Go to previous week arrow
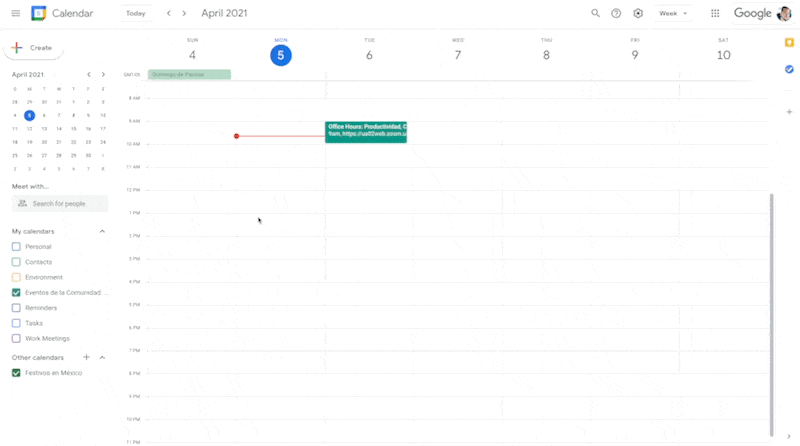The image size is (800, 446). 169,13
